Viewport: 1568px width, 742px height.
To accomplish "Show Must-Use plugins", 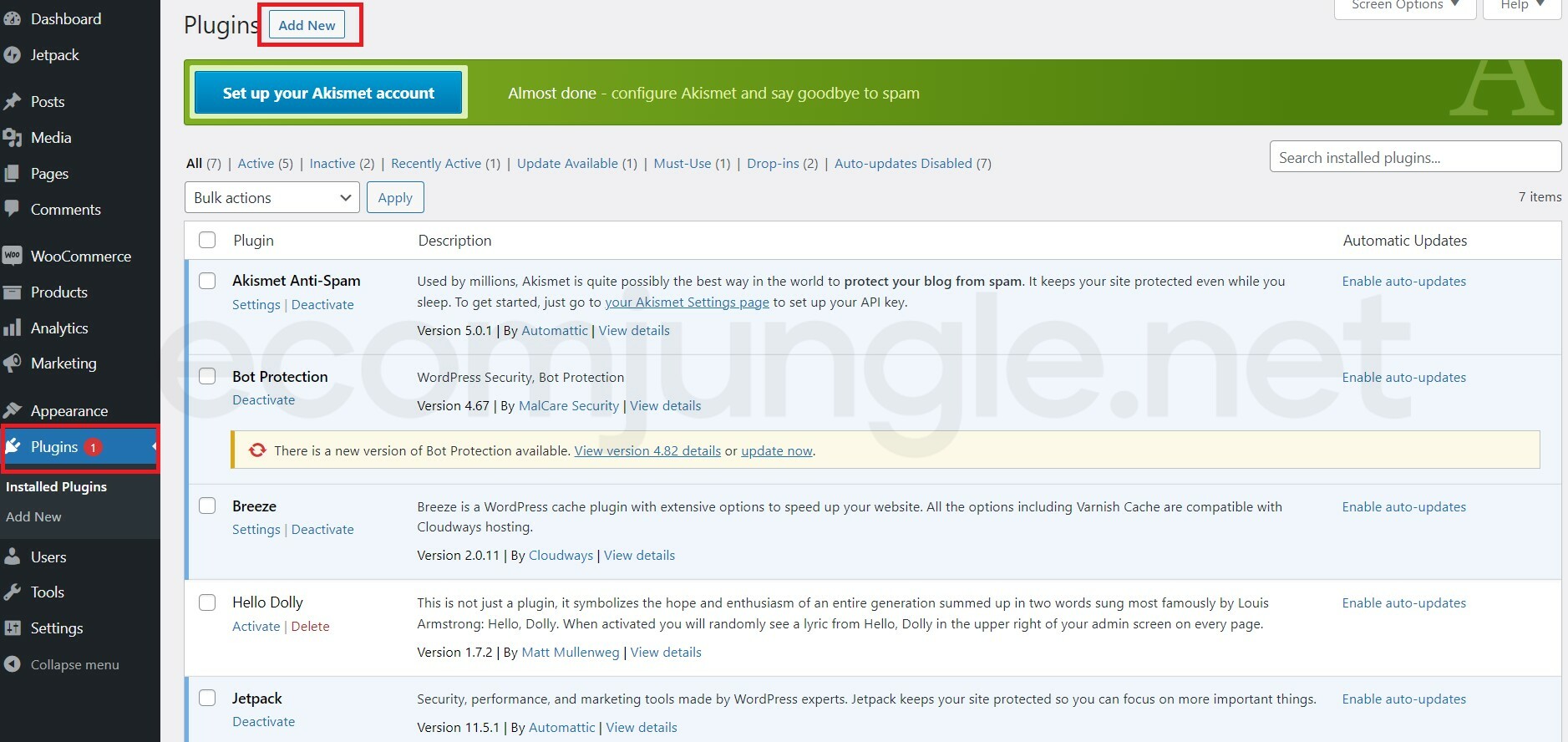I will tap(683, 164).
